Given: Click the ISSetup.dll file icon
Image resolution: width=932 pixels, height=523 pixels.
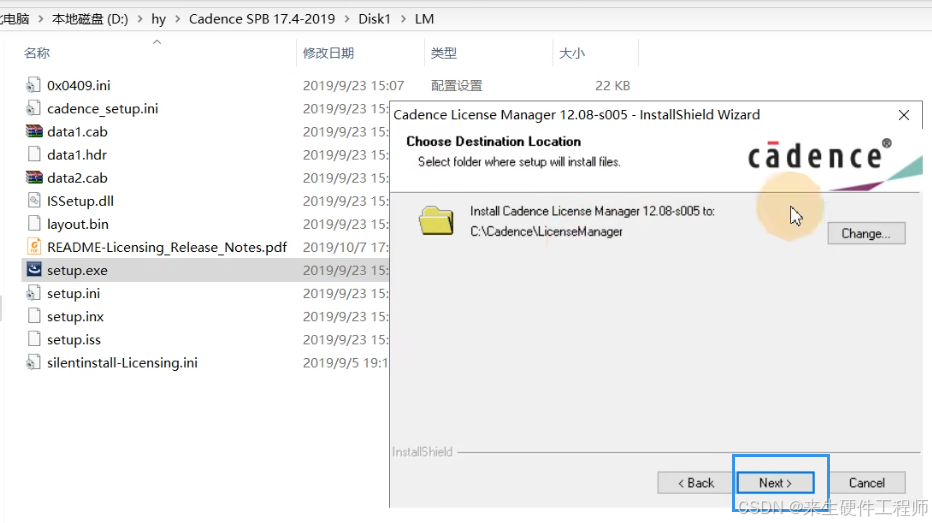Looking at the screenshot, I should point(34,201).
